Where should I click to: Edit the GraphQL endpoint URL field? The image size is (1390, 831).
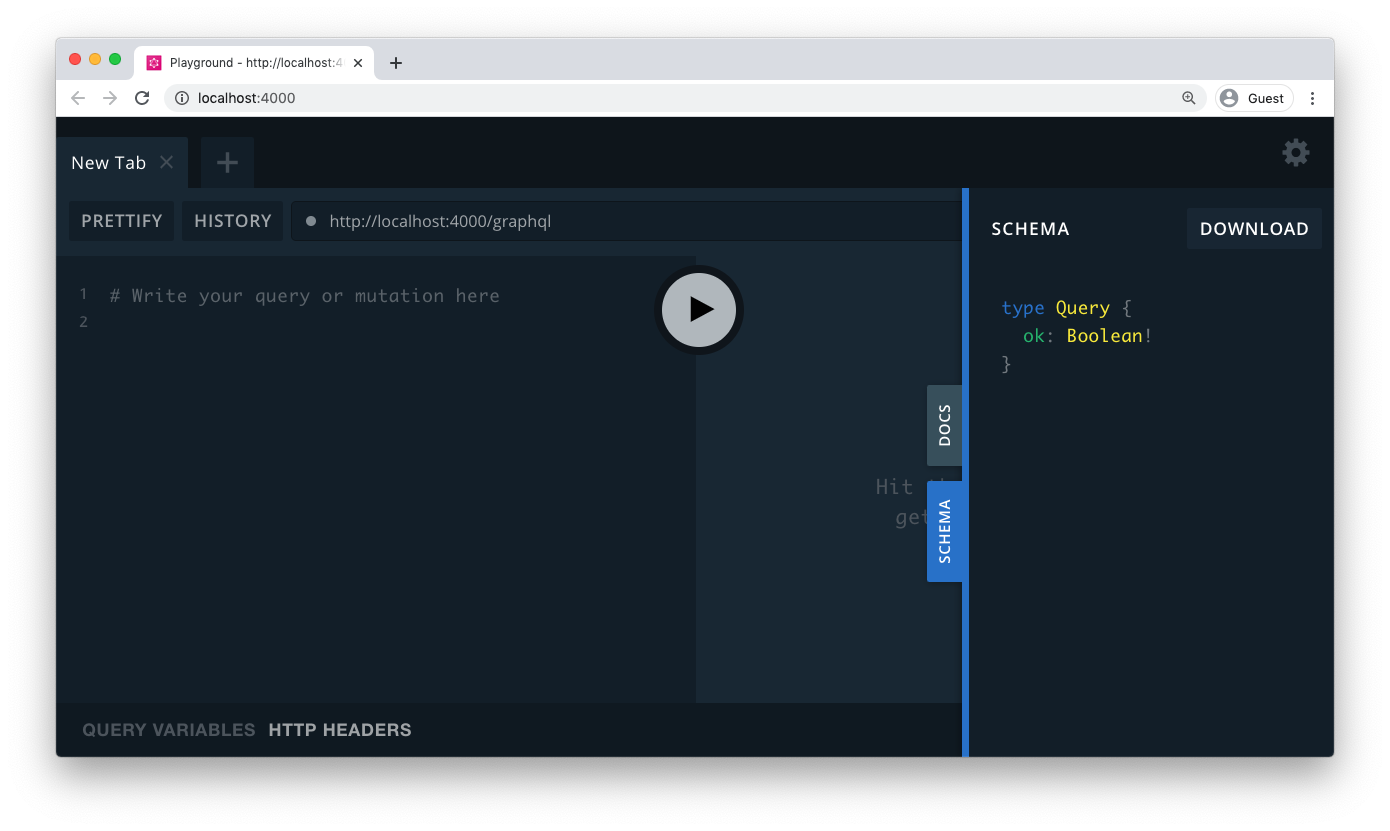(626, 221)
